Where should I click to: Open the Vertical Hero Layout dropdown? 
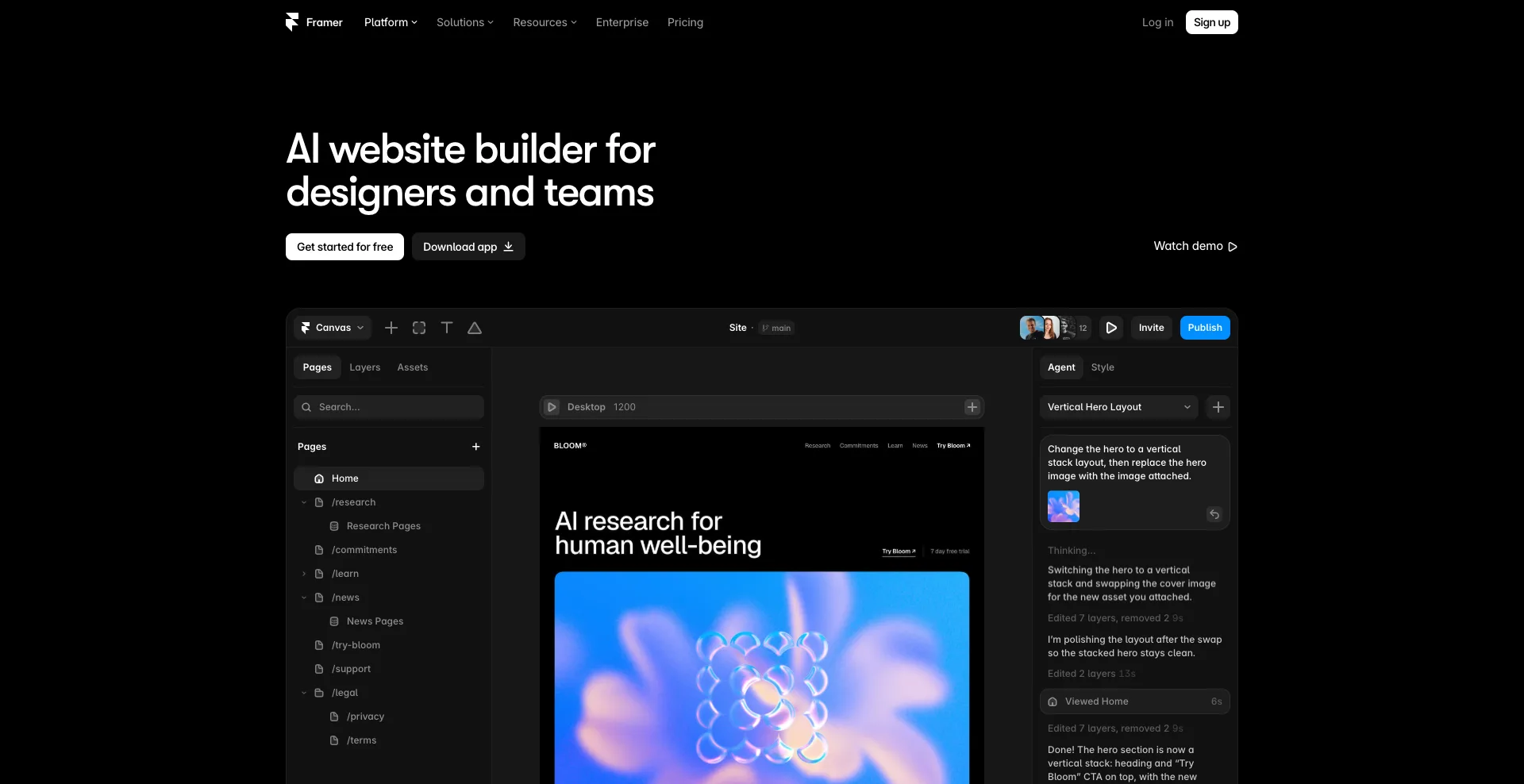(1119, 407)
